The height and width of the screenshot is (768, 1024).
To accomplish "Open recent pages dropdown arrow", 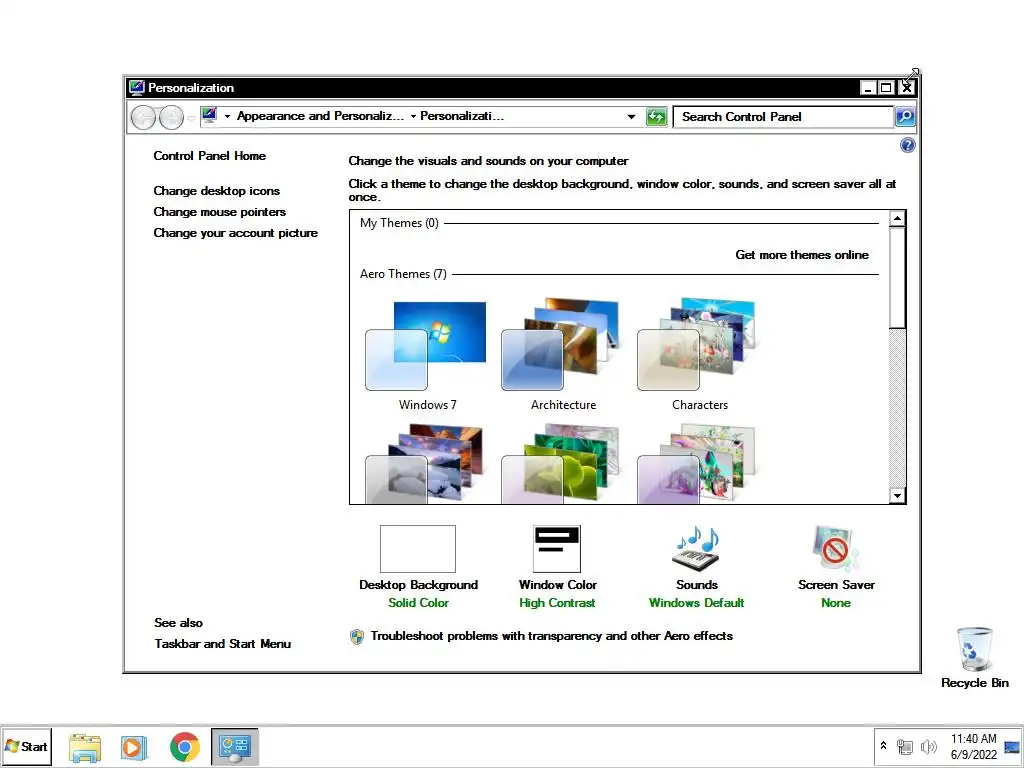I will click(191, 118).
